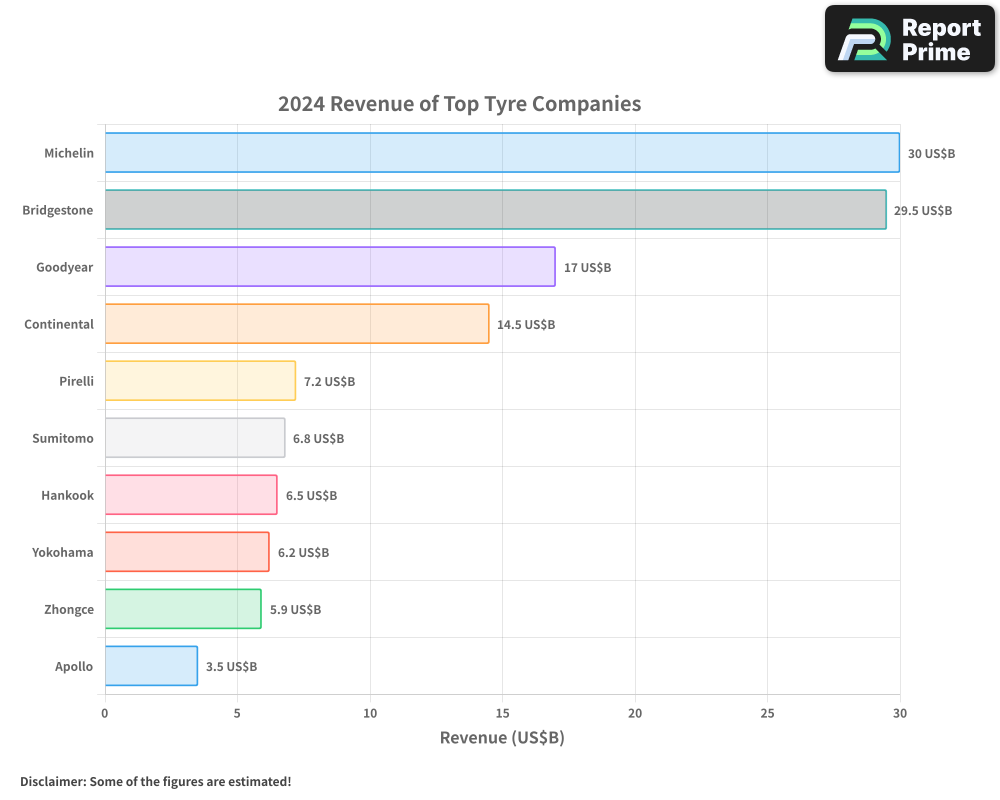Image resolution: width=1000 pixels, height=800 pixels.
Task: Click the chart title text
Action: [x=460, y=104]
